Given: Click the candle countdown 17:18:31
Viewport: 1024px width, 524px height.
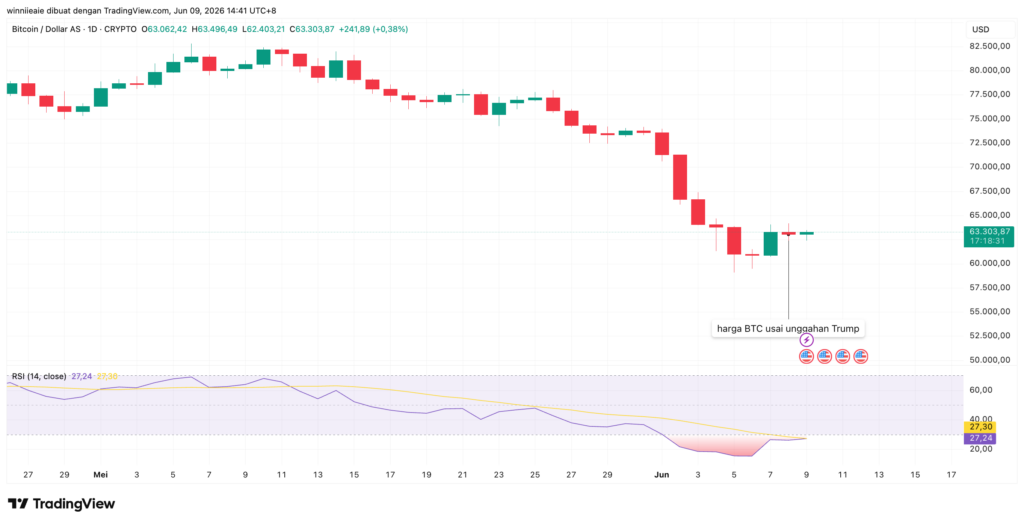Looking at the screenshot, I should [x=989, y=241].
